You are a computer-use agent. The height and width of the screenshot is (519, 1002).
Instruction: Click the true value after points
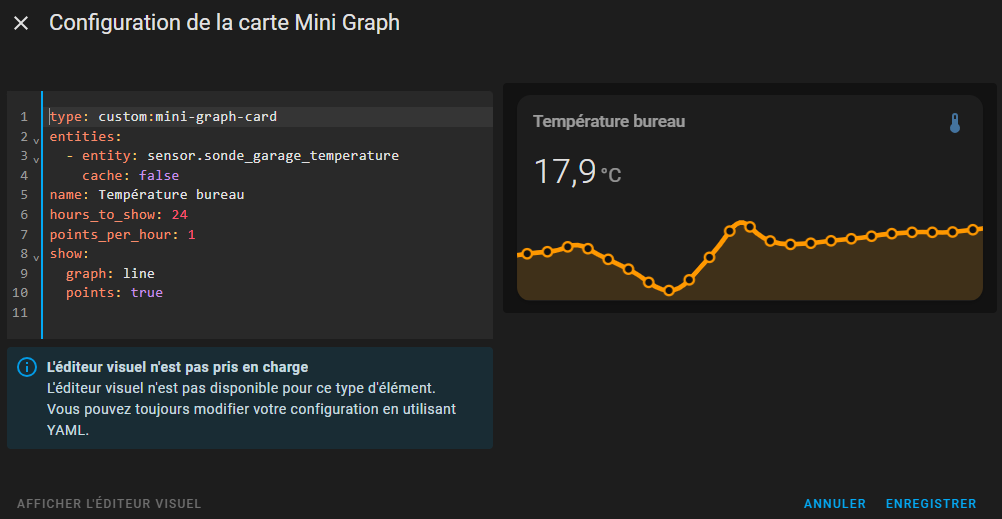pyautogui.click(x=146, y=293)
